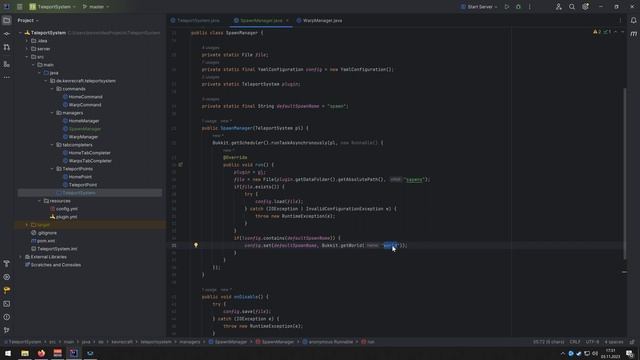Screen dimensions: 640x360
Task: Open plugin.yml resource file
Action: tap(64, 217)
